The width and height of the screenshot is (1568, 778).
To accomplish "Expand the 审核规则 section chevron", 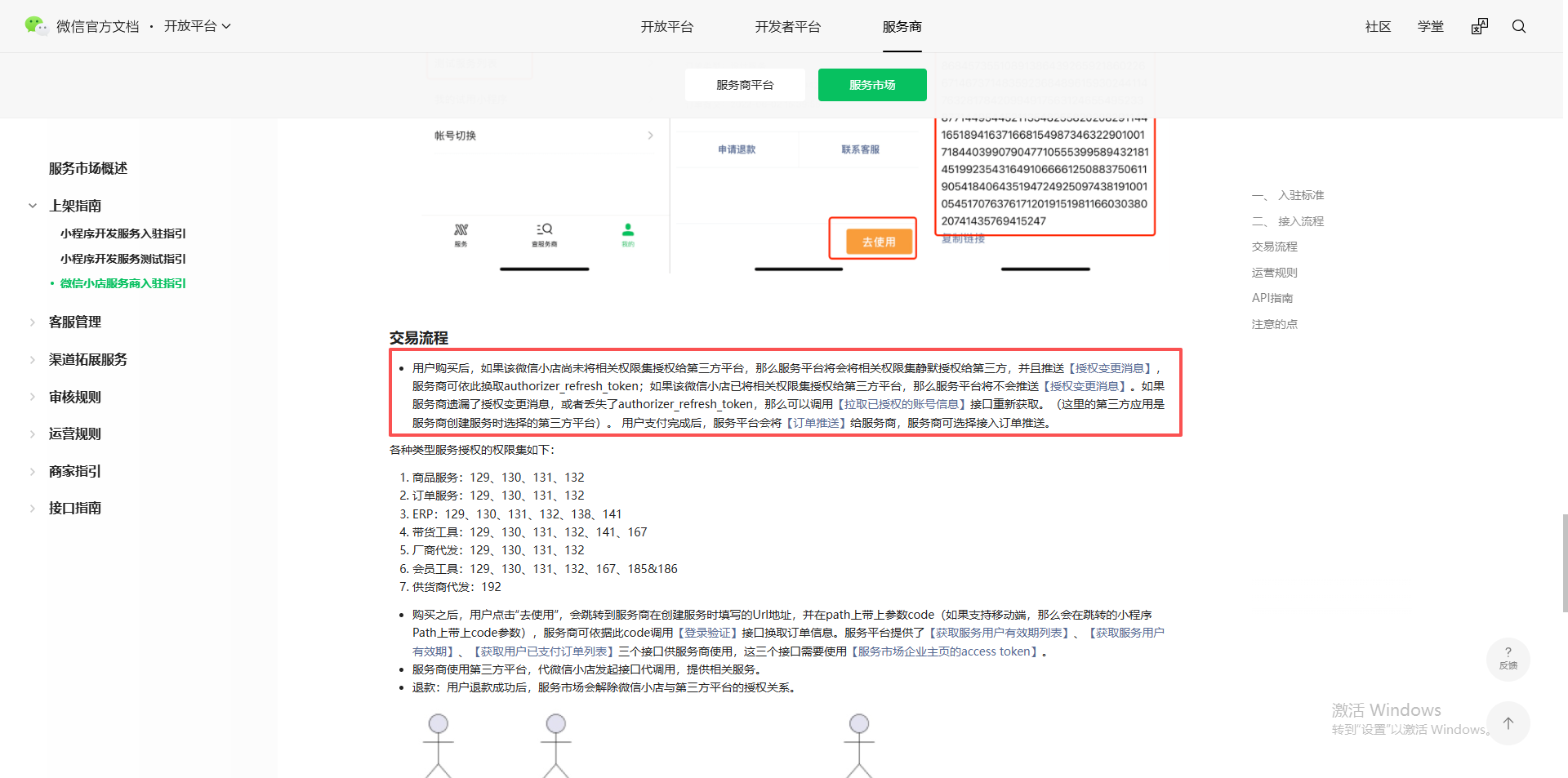I will [x=33, y=397].
